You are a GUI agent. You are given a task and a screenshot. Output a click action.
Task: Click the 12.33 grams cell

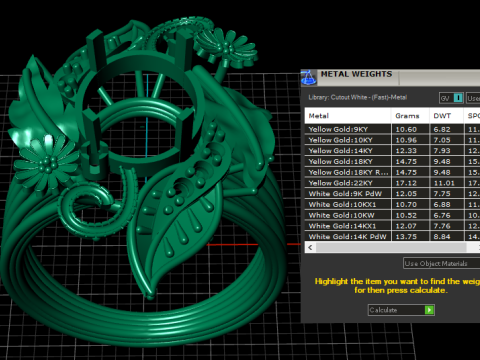[x=410, y=151]
